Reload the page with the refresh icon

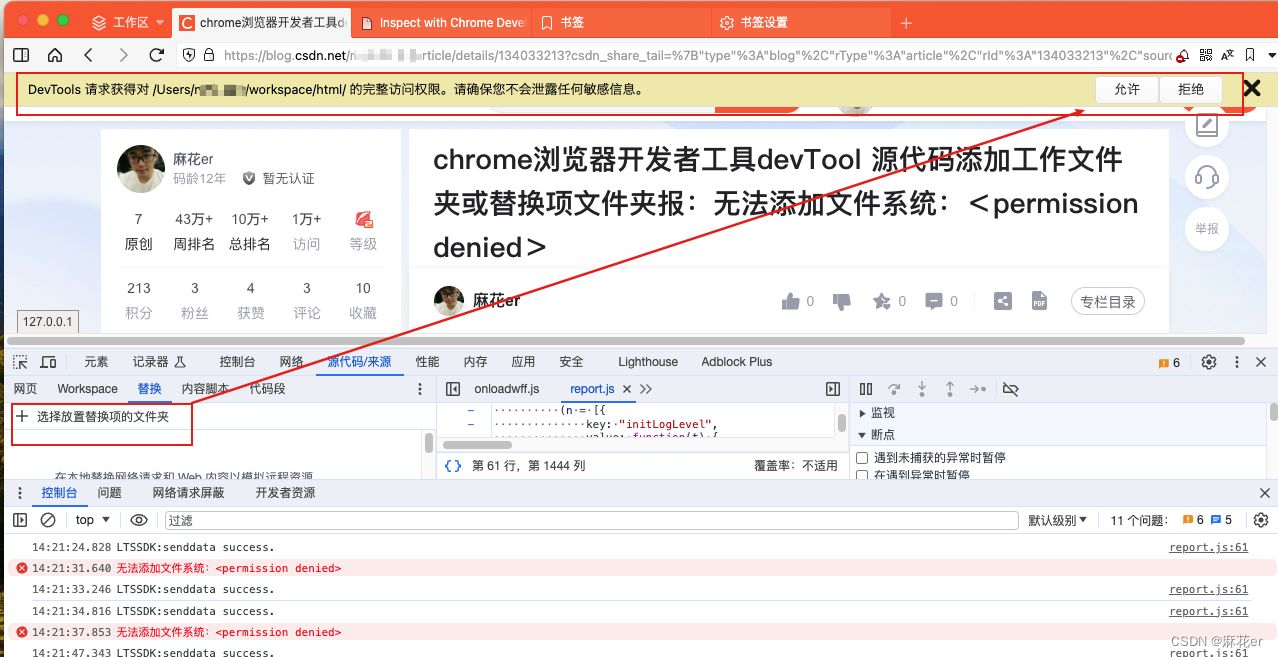click(x=157, y=55)
